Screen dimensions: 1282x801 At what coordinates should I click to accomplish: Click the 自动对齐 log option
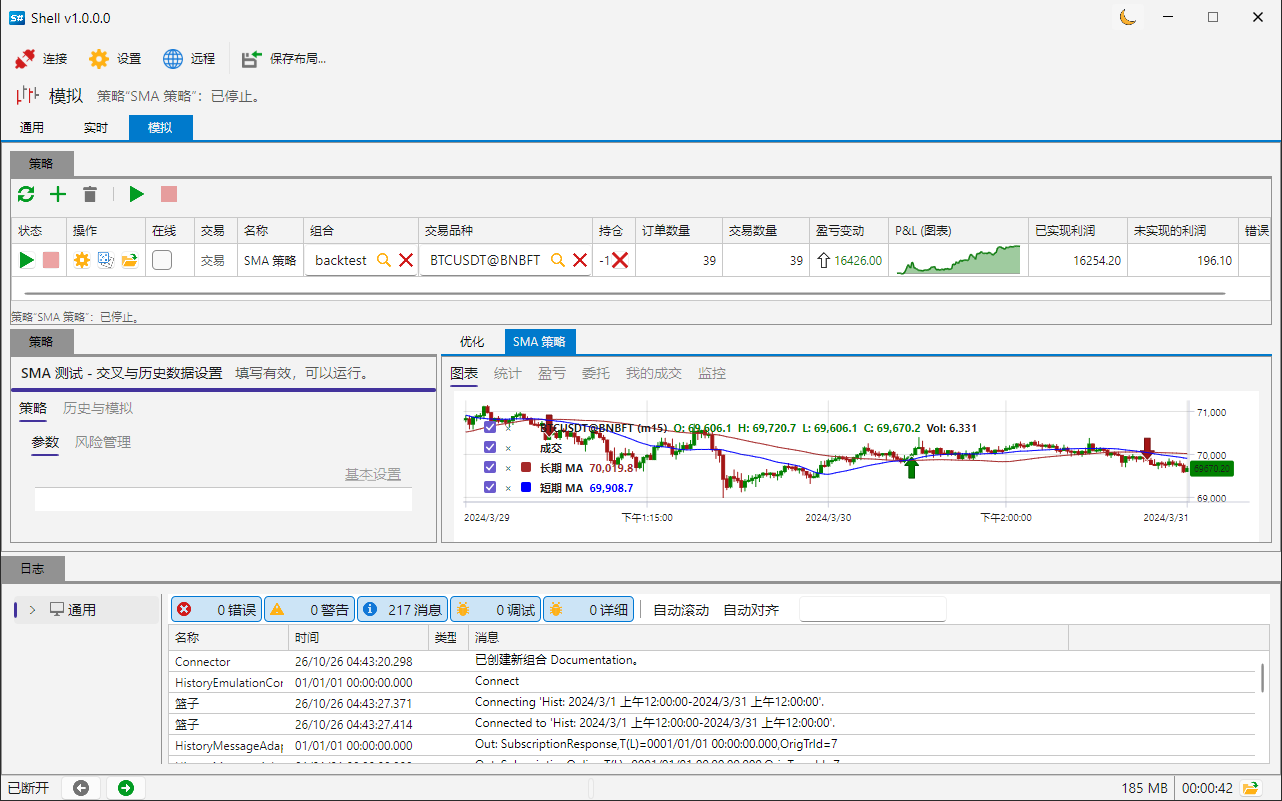coord(751,610)
